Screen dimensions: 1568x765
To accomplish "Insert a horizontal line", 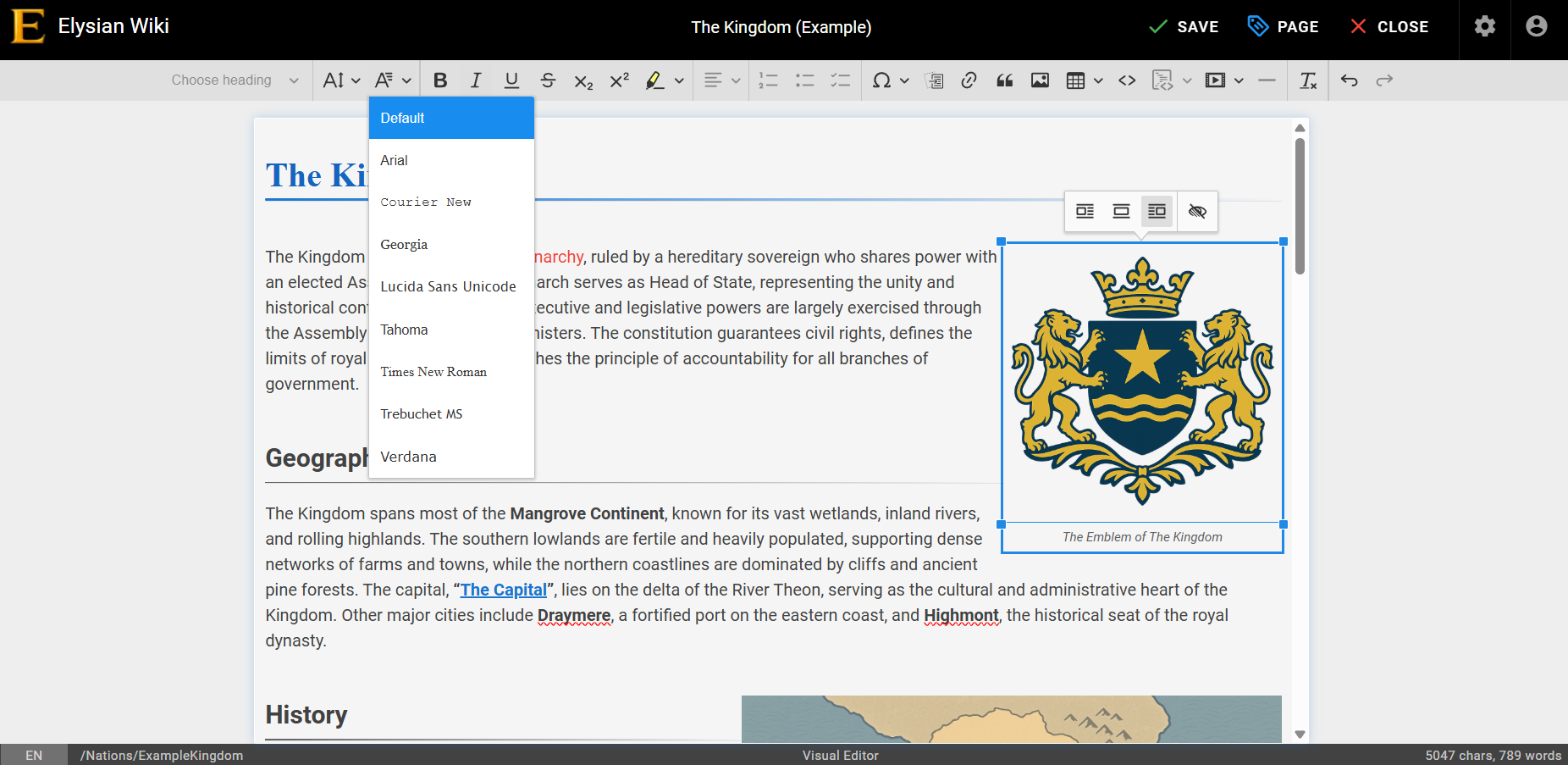I will [x=1267, y=80].
